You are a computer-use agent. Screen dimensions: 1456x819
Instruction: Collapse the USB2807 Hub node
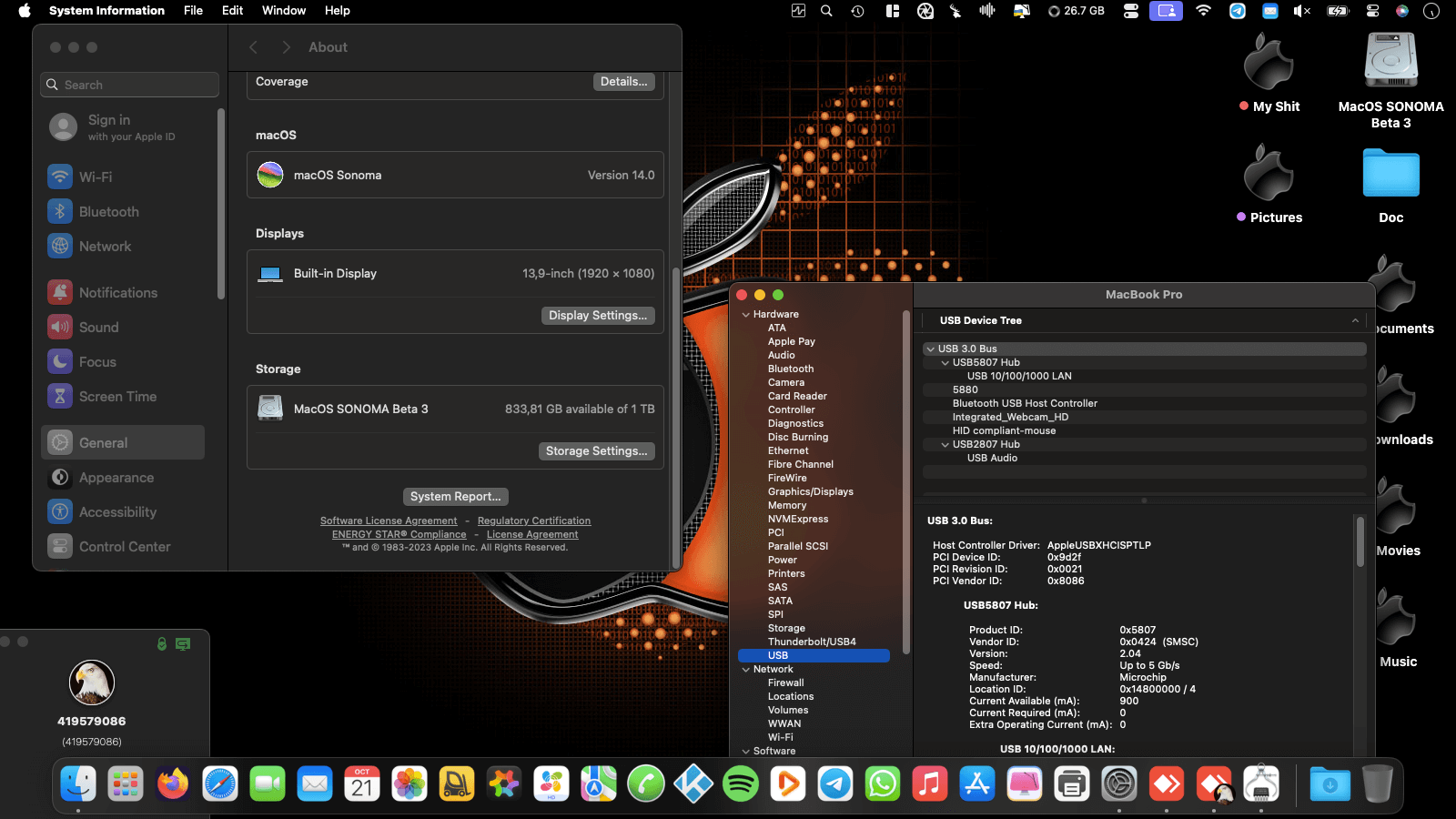[x=945, y=445]
